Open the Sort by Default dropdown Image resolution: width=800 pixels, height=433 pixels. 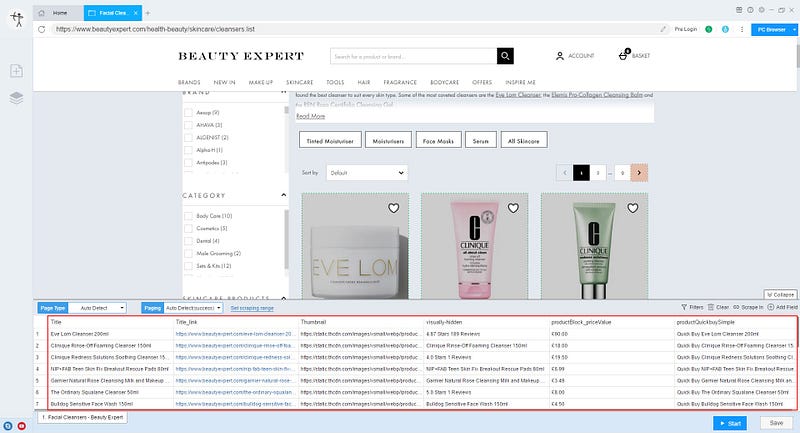point(367,173)
